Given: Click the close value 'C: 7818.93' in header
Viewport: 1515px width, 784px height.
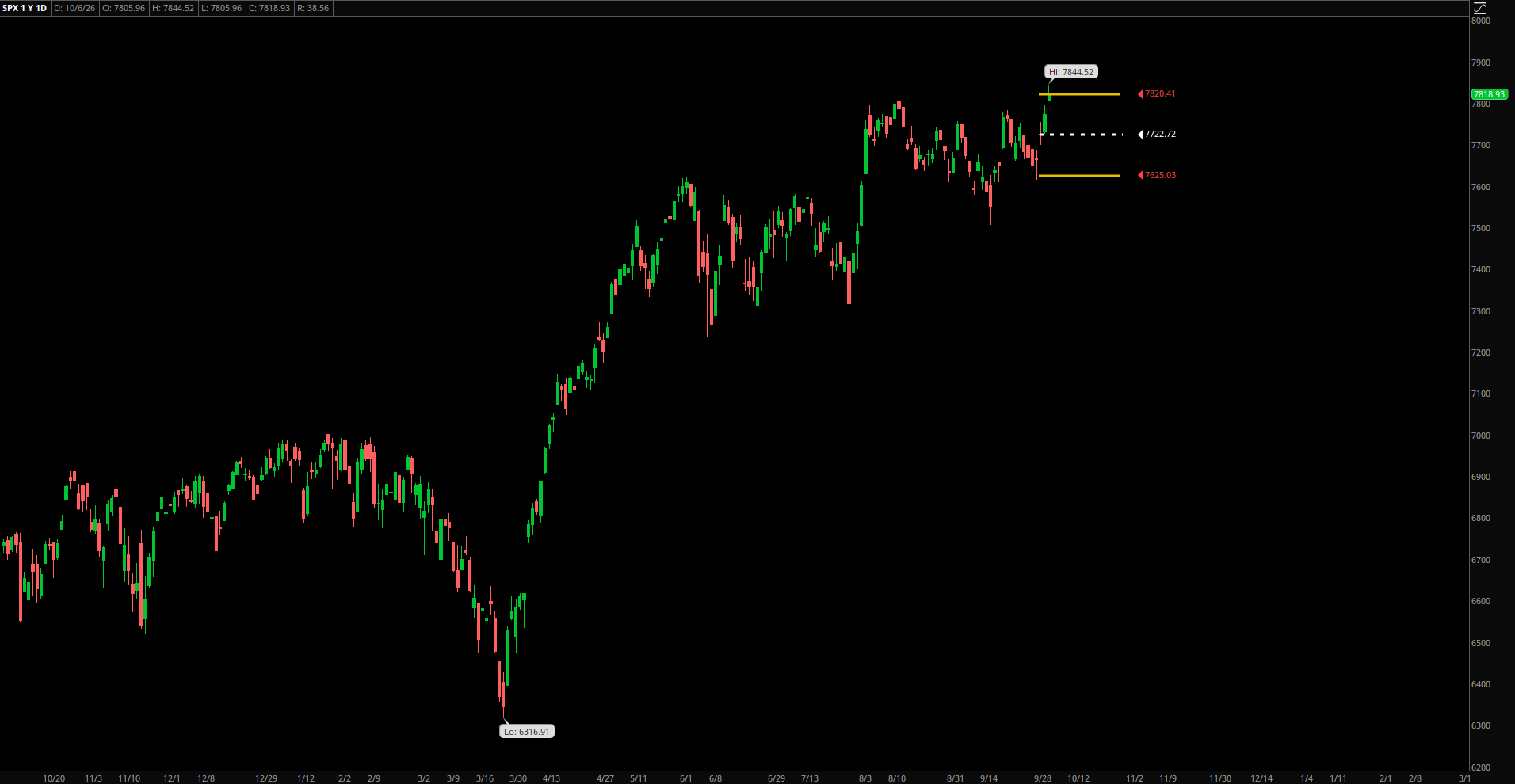Looking at the screenshot, I should pos(269,8).
